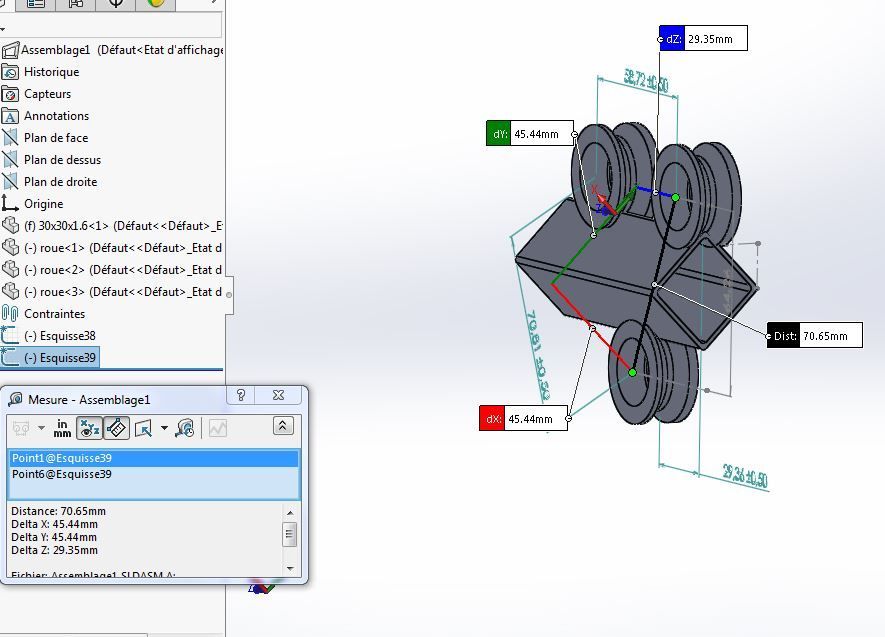Screen dimensions: 885x637
Task: Select the Capteurs folder
Action: (47, 94)
